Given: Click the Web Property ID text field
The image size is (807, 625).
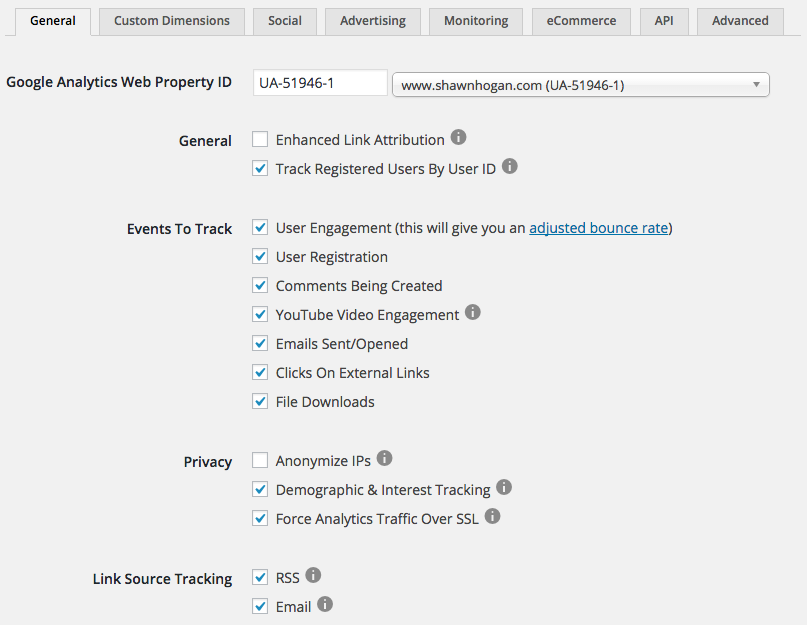Looking at the screenshot, I should [x=319, y=83].
